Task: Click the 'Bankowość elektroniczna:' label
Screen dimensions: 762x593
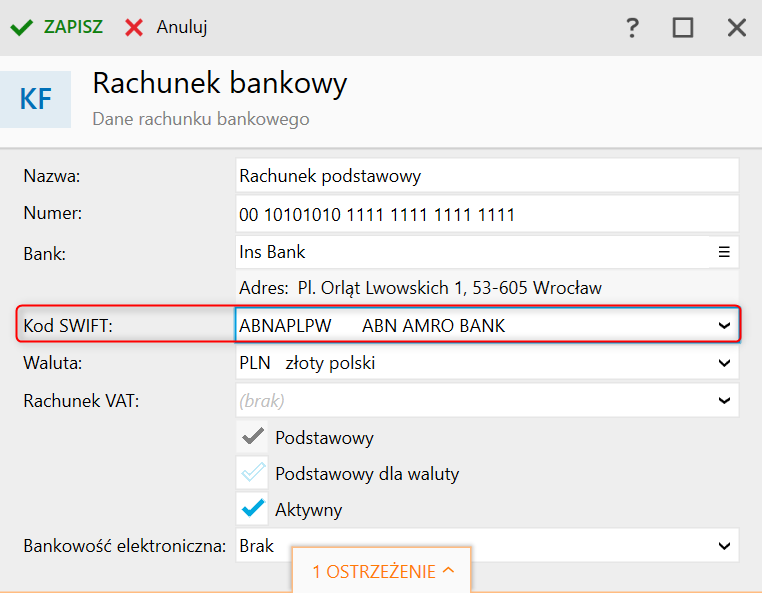Action: [x=124, y=546]
